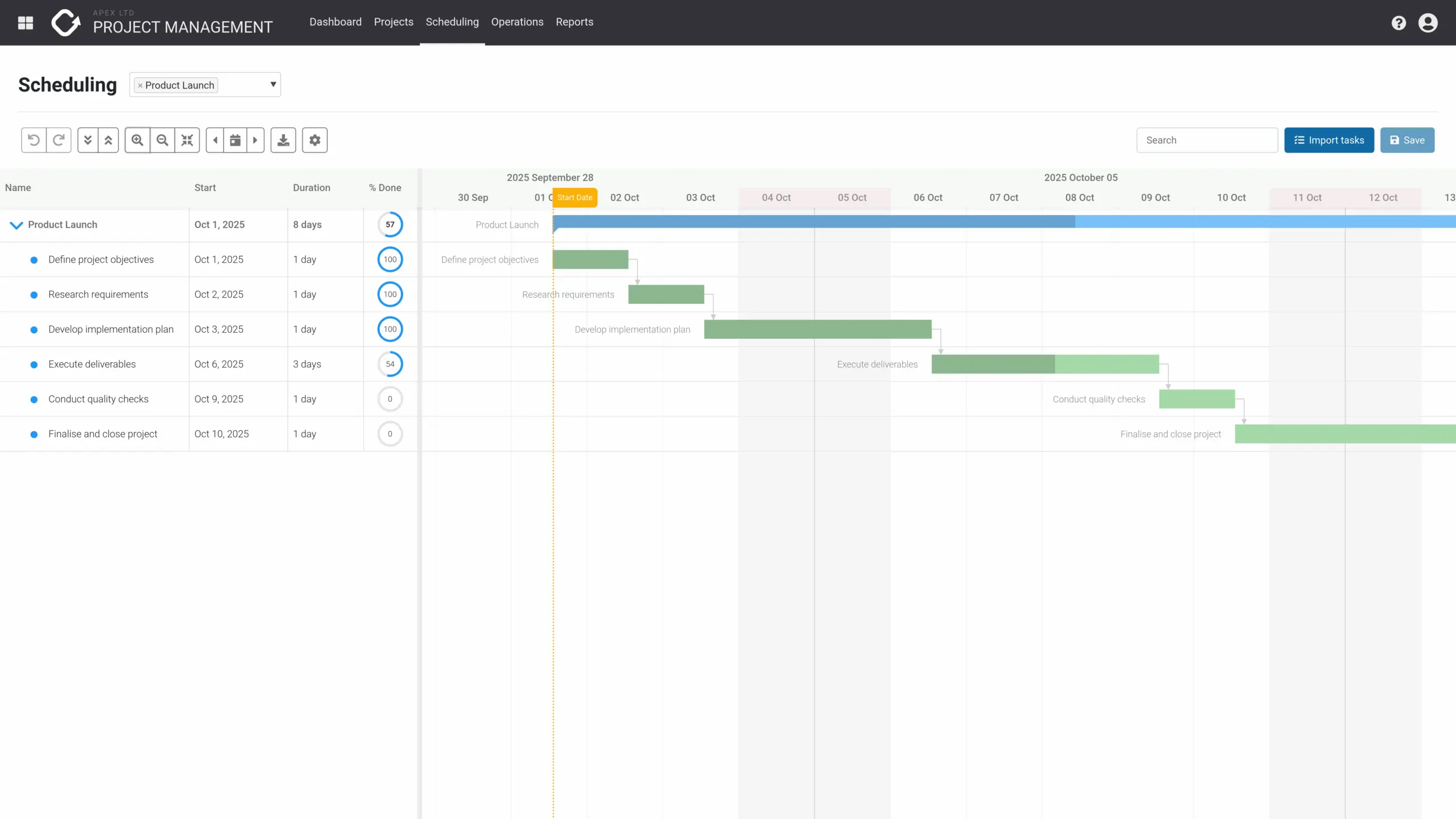
Task: Click into the Search field
Action: point(1207,140)
